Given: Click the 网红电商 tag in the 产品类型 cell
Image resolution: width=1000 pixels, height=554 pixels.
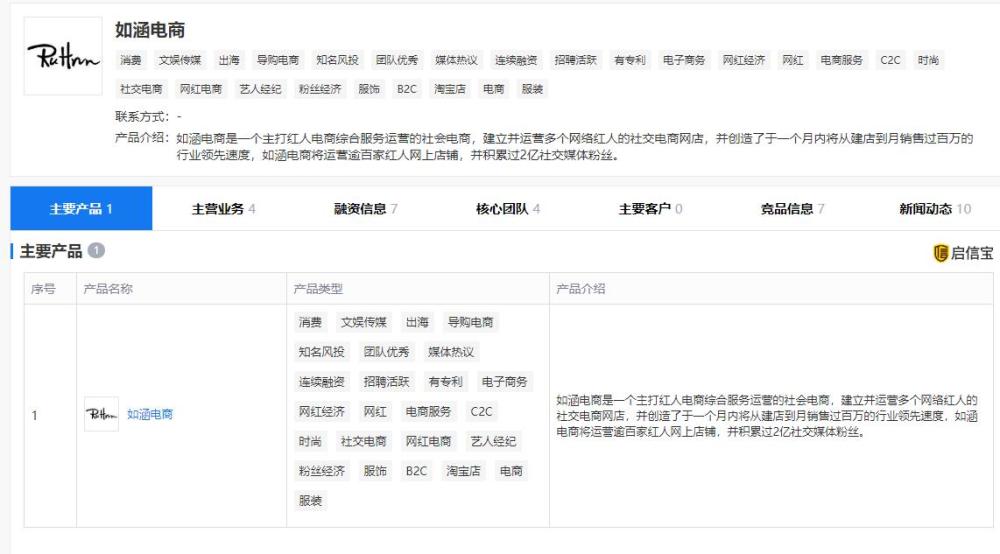Looking at the screenshot, I should coord(428,441).
